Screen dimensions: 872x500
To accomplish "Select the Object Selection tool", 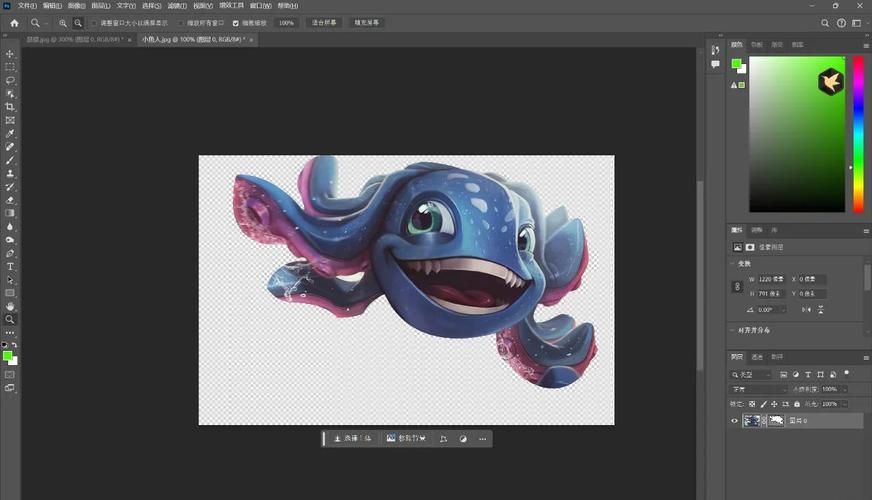I will click(10, 94).
